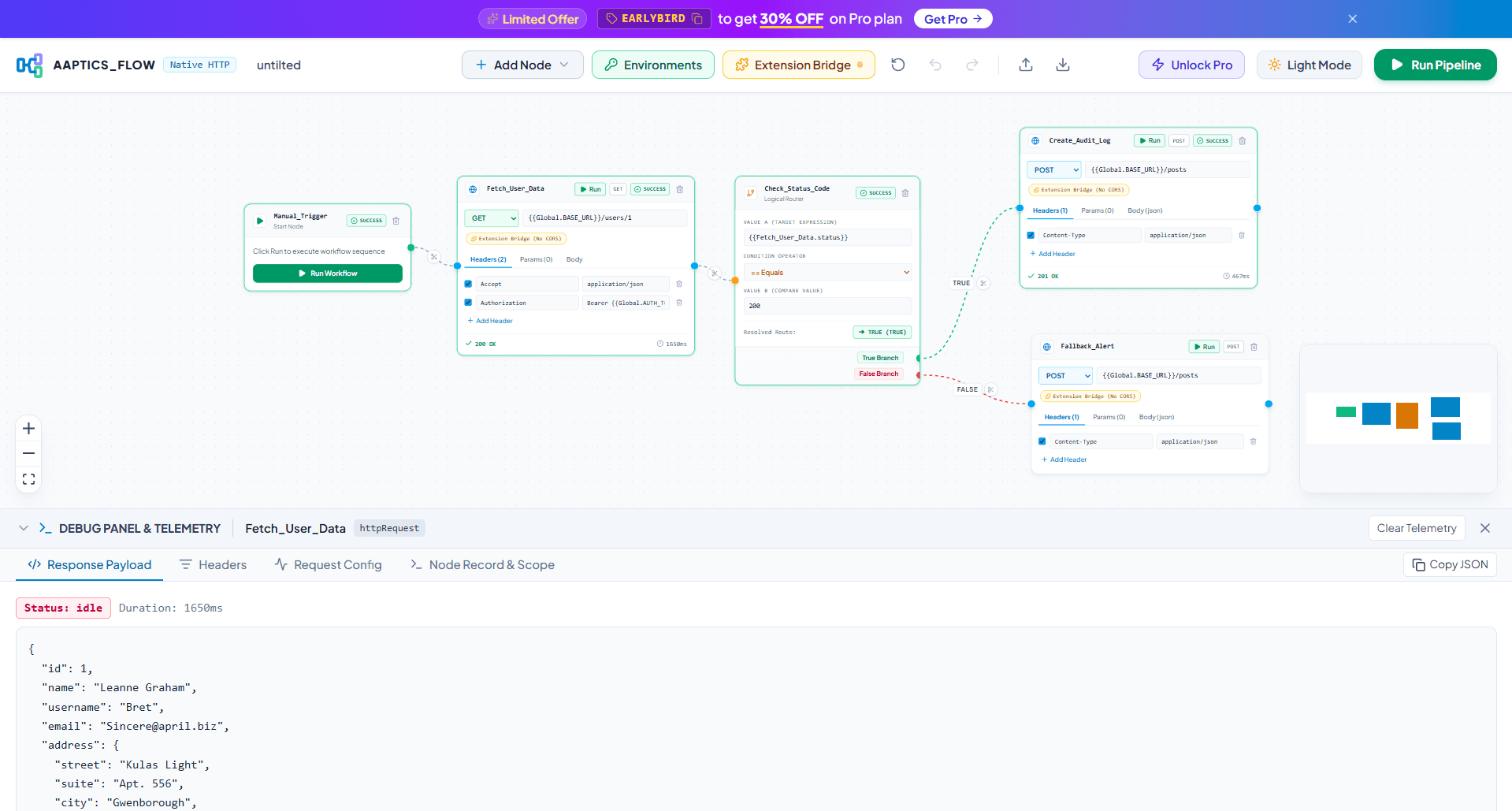Screen dimensions: 1512x811
Task: Click the workflow minimap thumbnail
Action: click(1399, 418)
